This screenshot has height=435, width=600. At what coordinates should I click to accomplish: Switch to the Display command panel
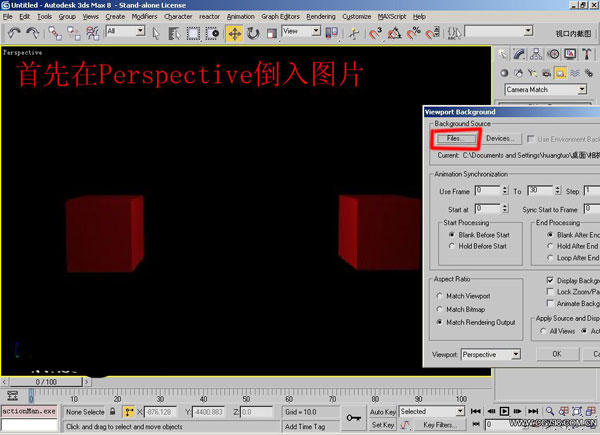(570, 54)
